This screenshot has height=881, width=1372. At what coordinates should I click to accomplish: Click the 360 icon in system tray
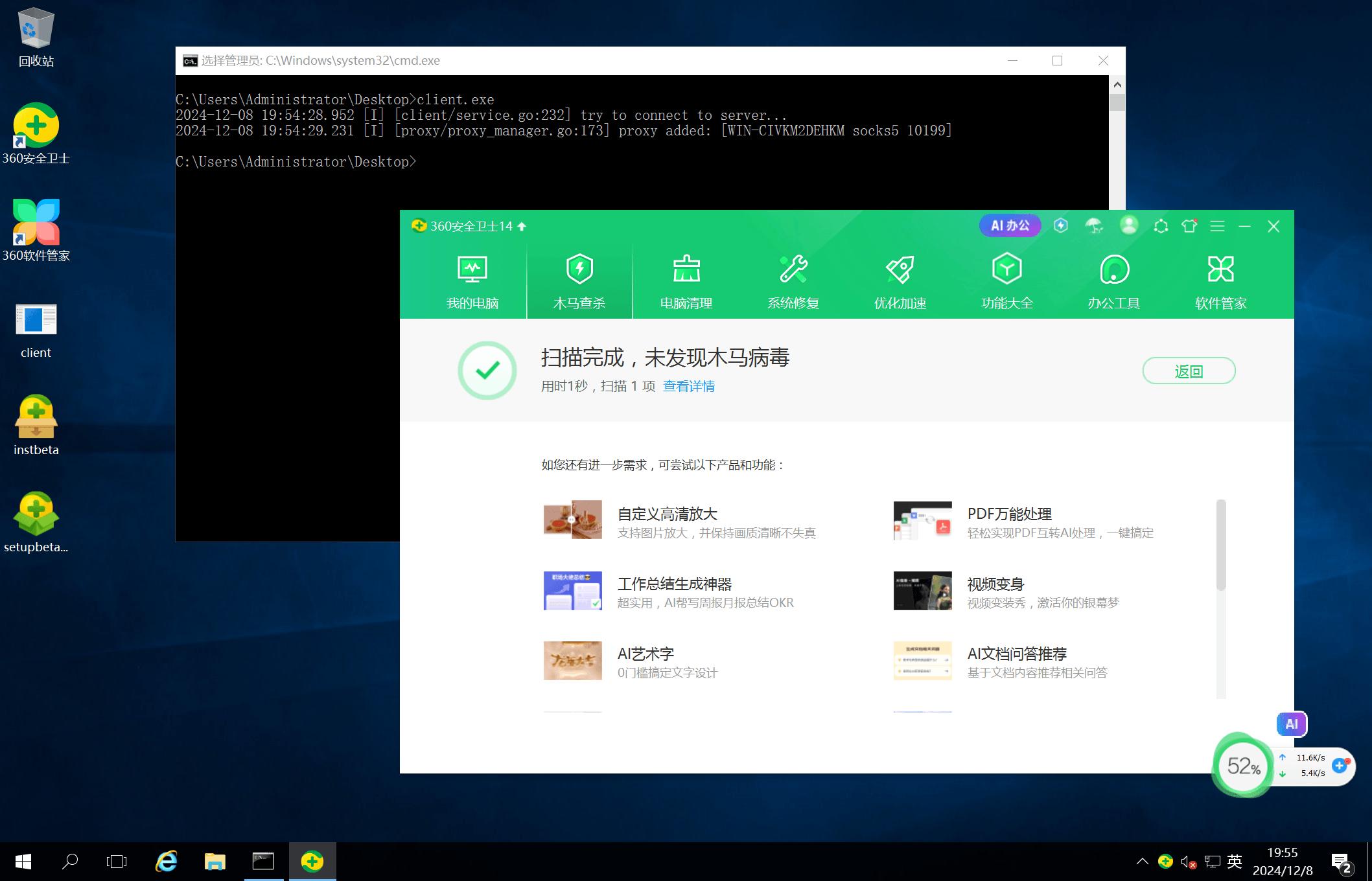point(1165,862)
